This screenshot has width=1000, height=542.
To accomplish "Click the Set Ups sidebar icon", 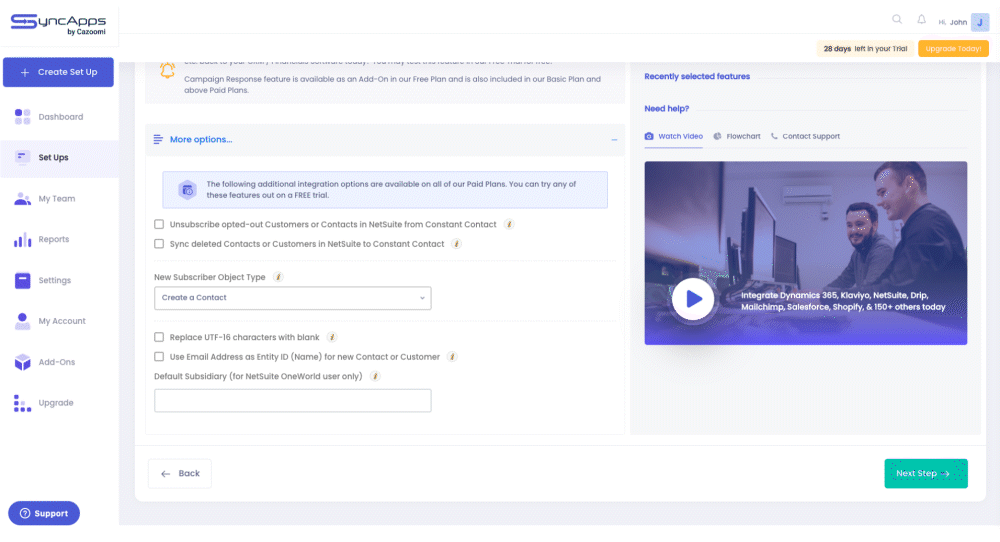I will [x=22, y=157].
